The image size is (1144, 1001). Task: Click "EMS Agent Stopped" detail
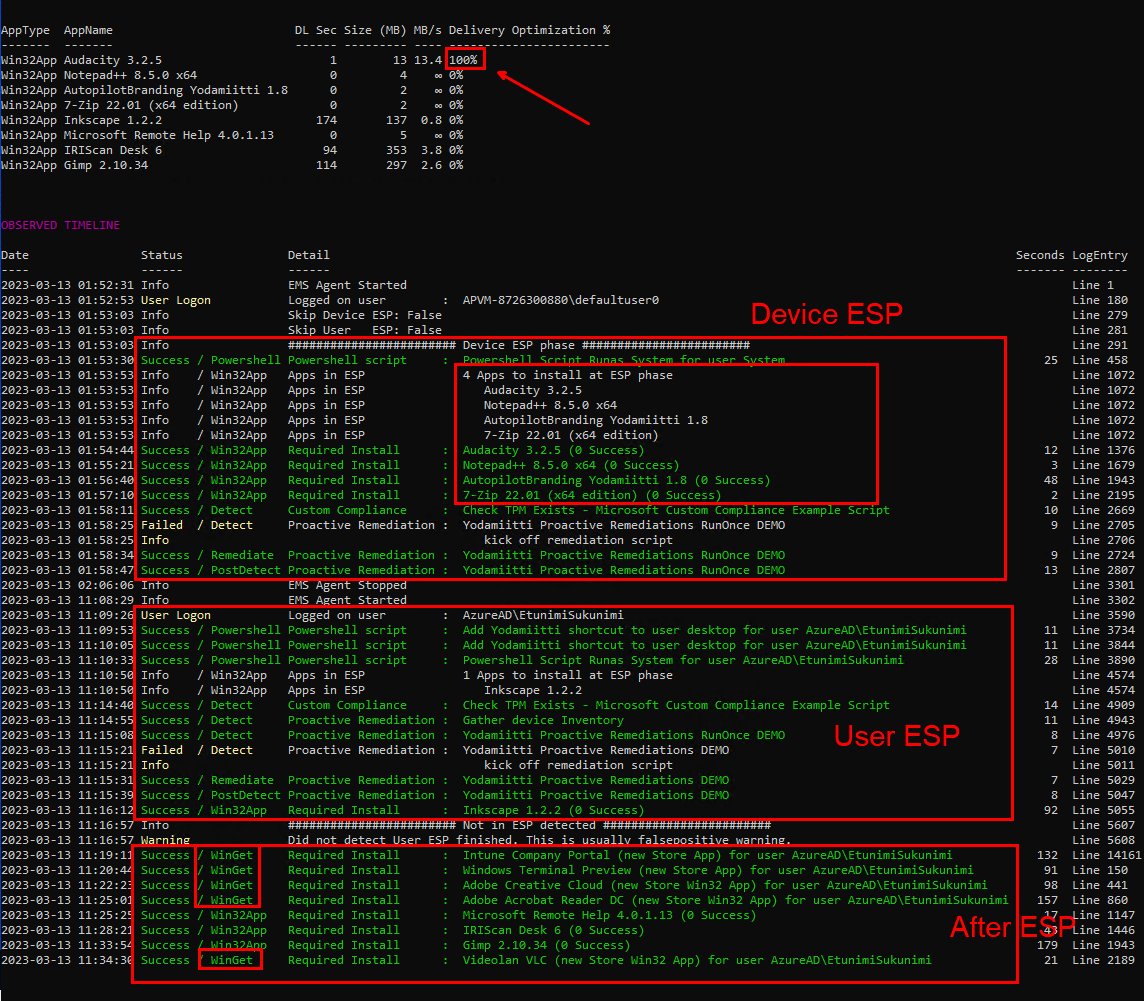(347, 584)
